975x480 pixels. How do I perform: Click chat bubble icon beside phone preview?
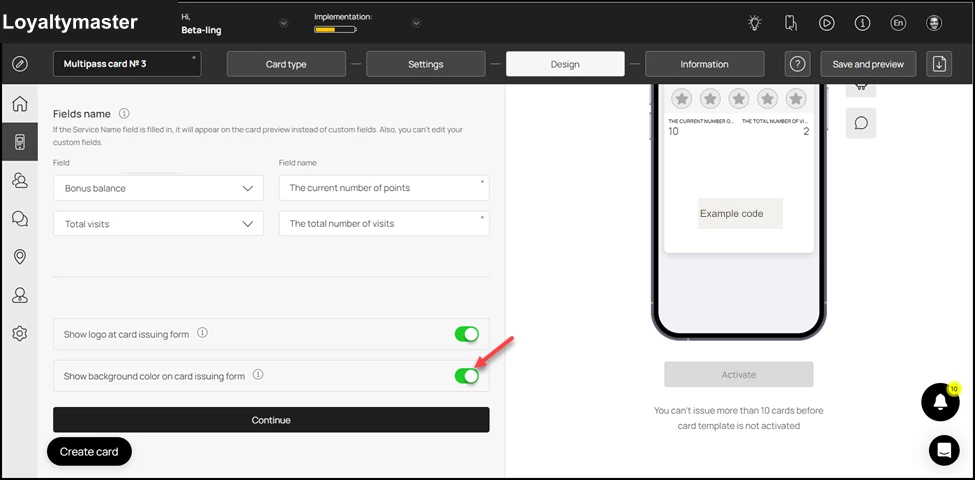861,122
